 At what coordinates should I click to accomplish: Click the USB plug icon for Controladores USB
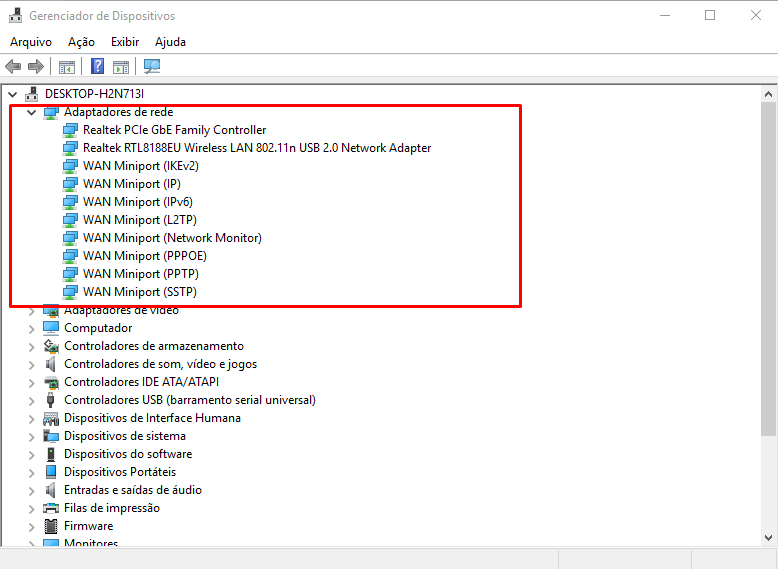coord(50,400)
